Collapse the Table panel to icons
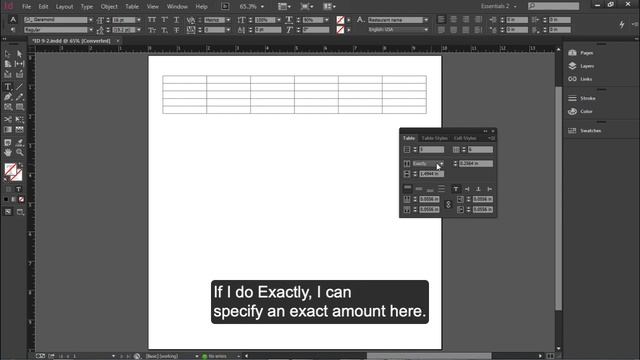 [485, 131]
